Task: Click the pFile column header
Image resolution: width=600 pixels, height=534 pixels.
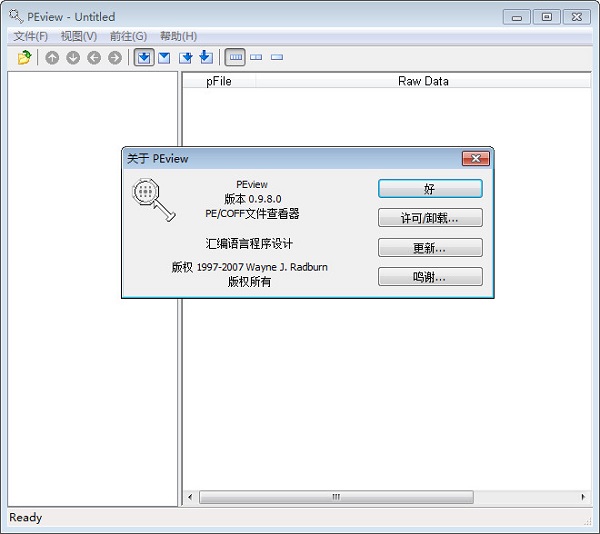Action: click(x=219, y=81)
